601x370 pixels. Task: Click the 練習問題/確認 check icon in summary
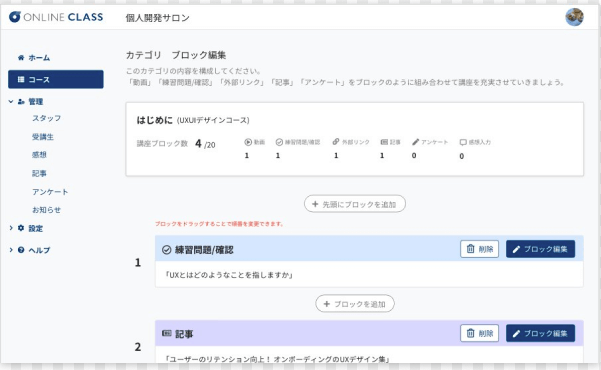[x=279, y=142]
